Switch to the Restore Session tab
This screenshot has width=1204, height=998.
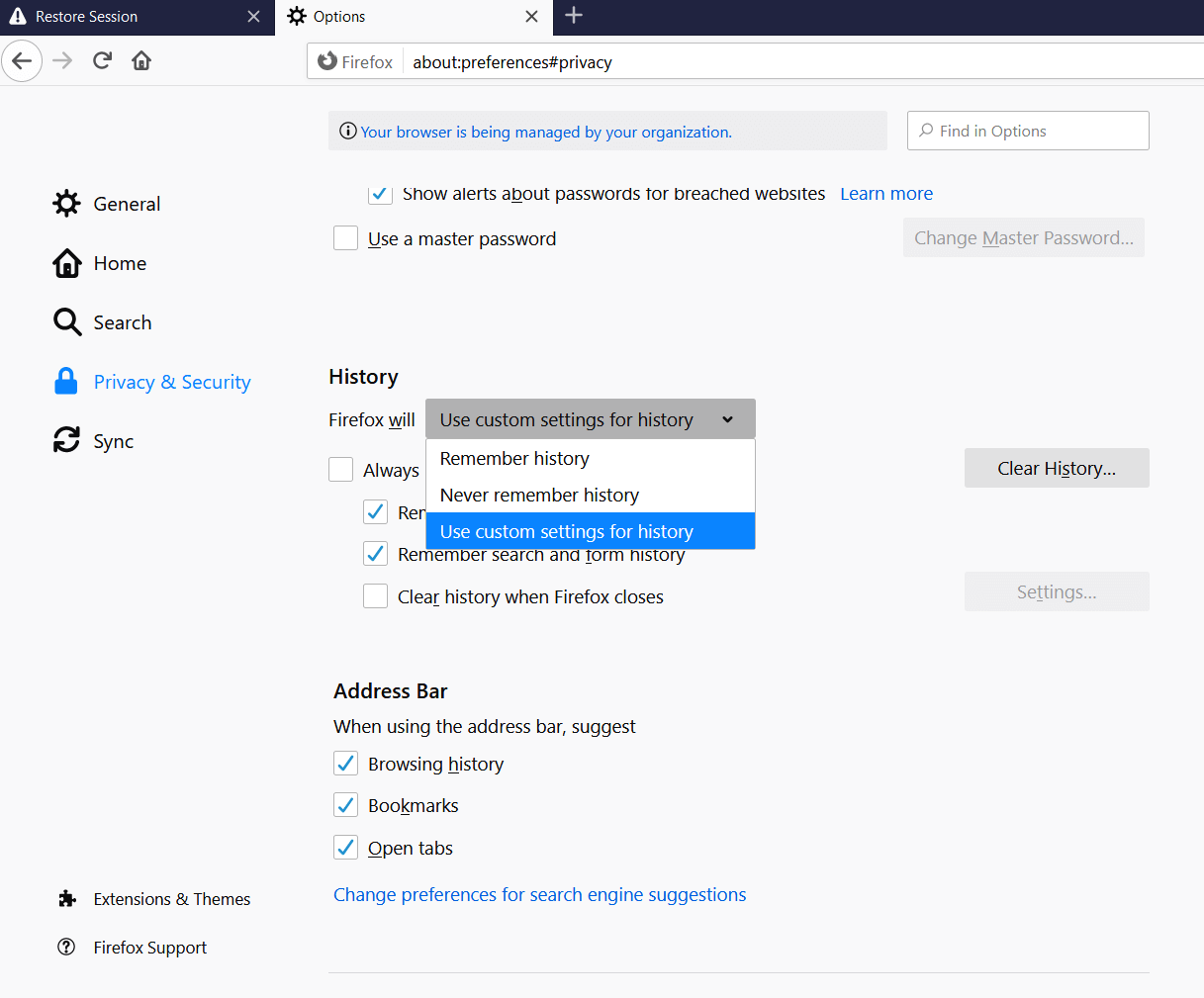(x=137, y=17)
